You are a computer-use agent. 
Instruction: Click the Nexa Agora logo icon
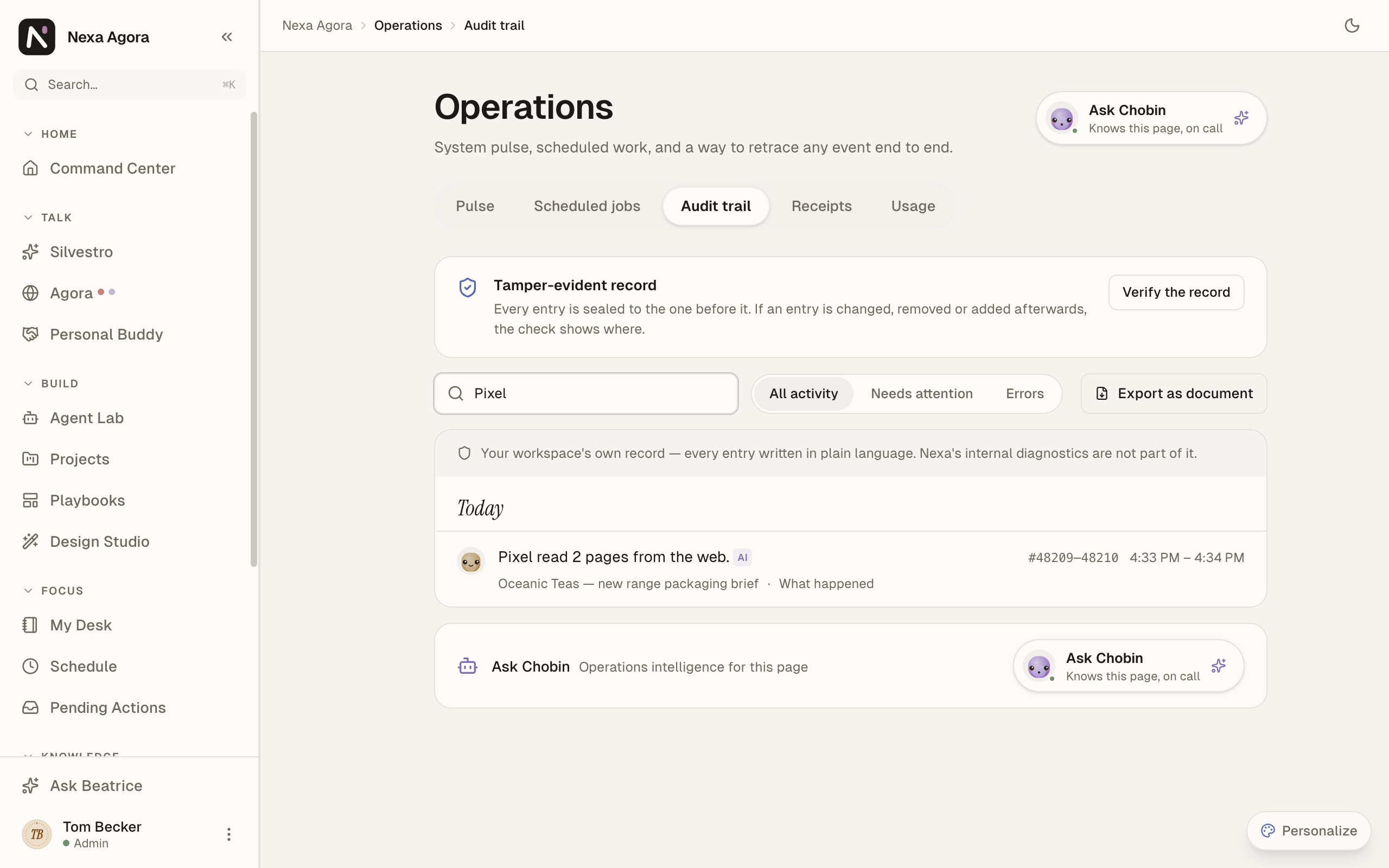(x=37, y=37)
